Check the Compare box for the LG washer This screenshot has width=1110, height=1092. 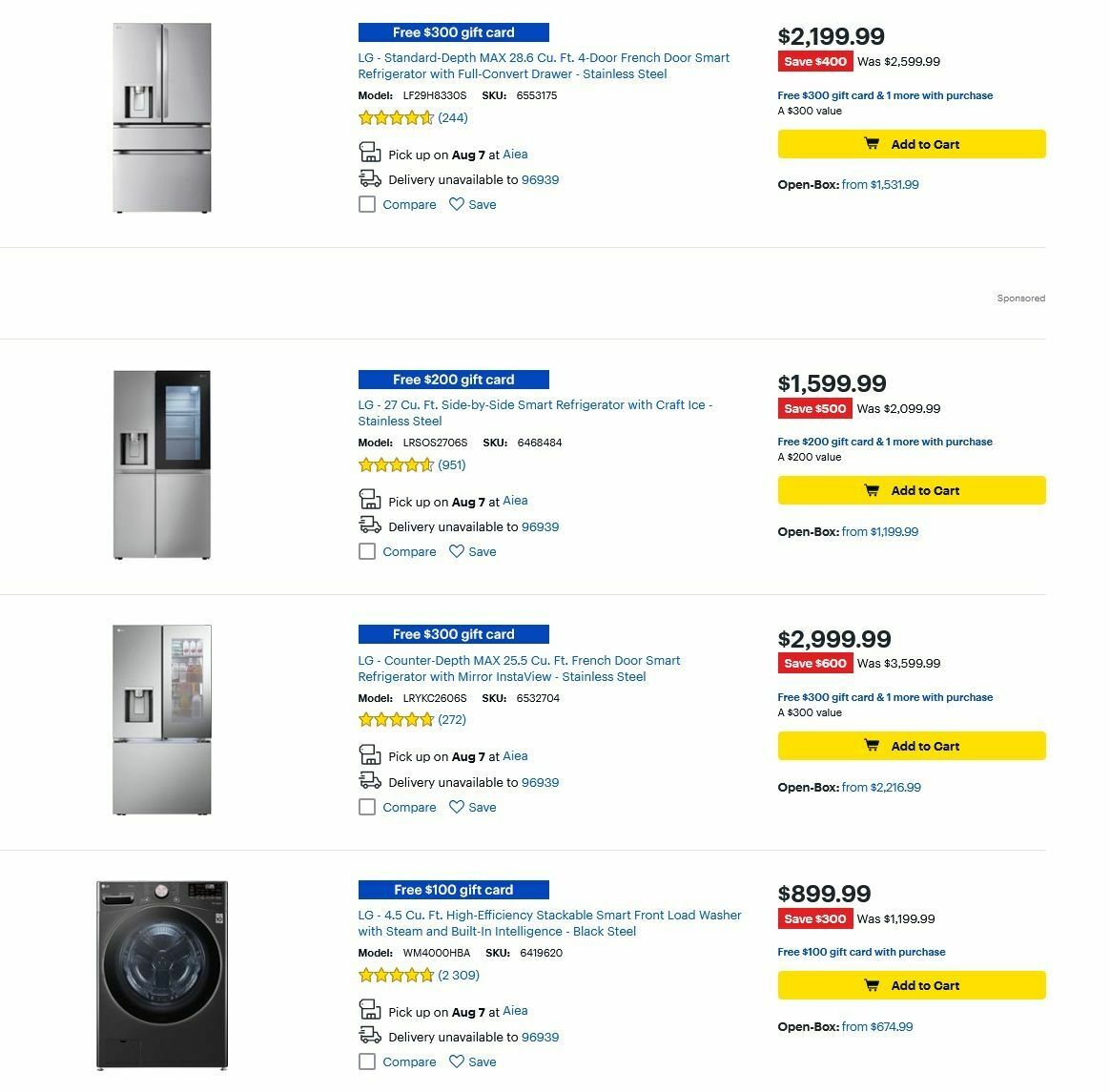coord(367,1061)
